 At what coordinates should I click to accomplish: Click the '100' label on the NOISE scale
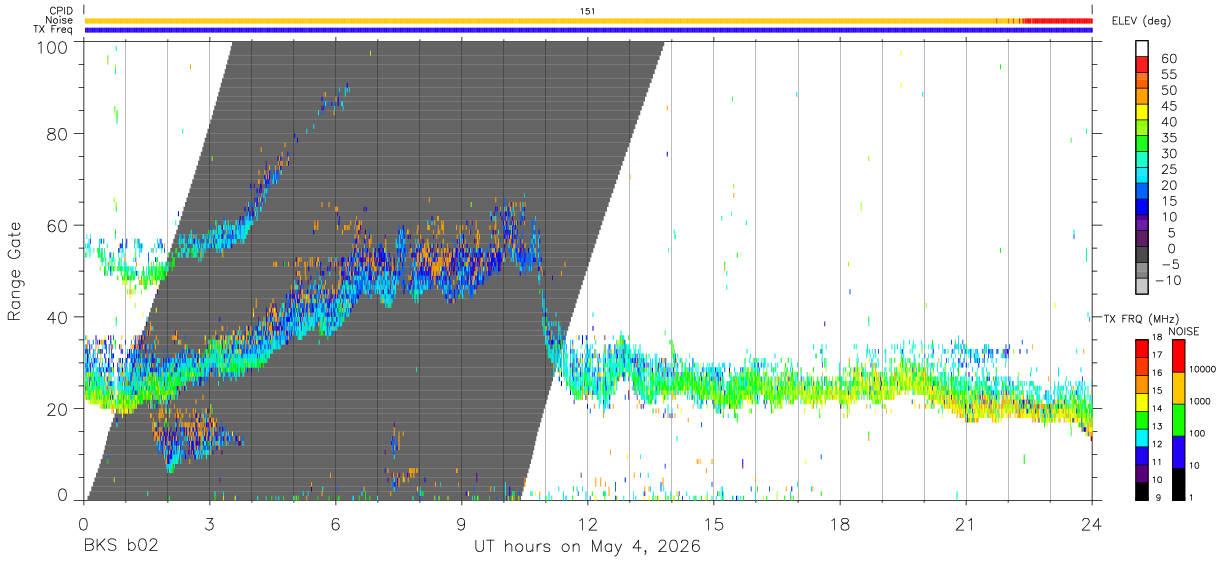click(1198, 433)
